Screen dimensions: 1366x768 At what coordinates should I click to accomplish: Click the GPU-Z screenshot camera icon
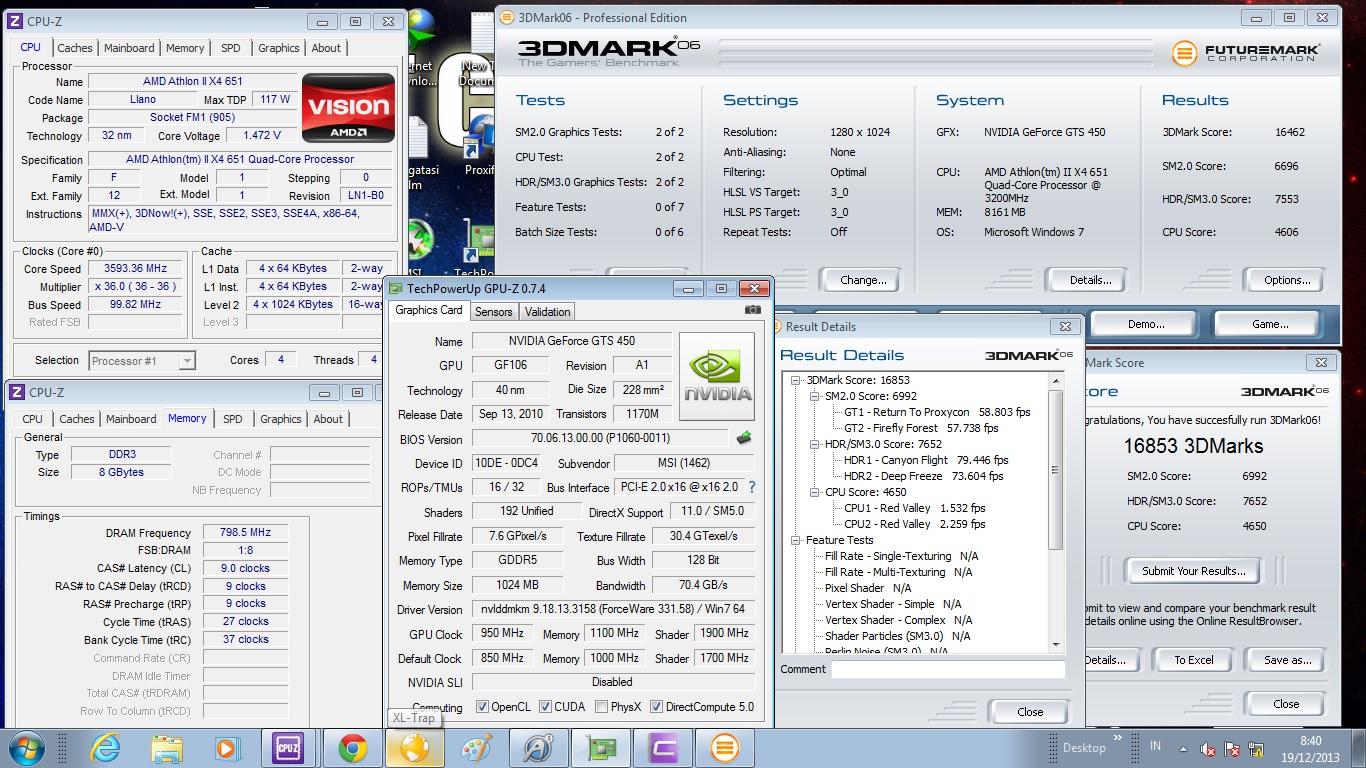[753, 311]
